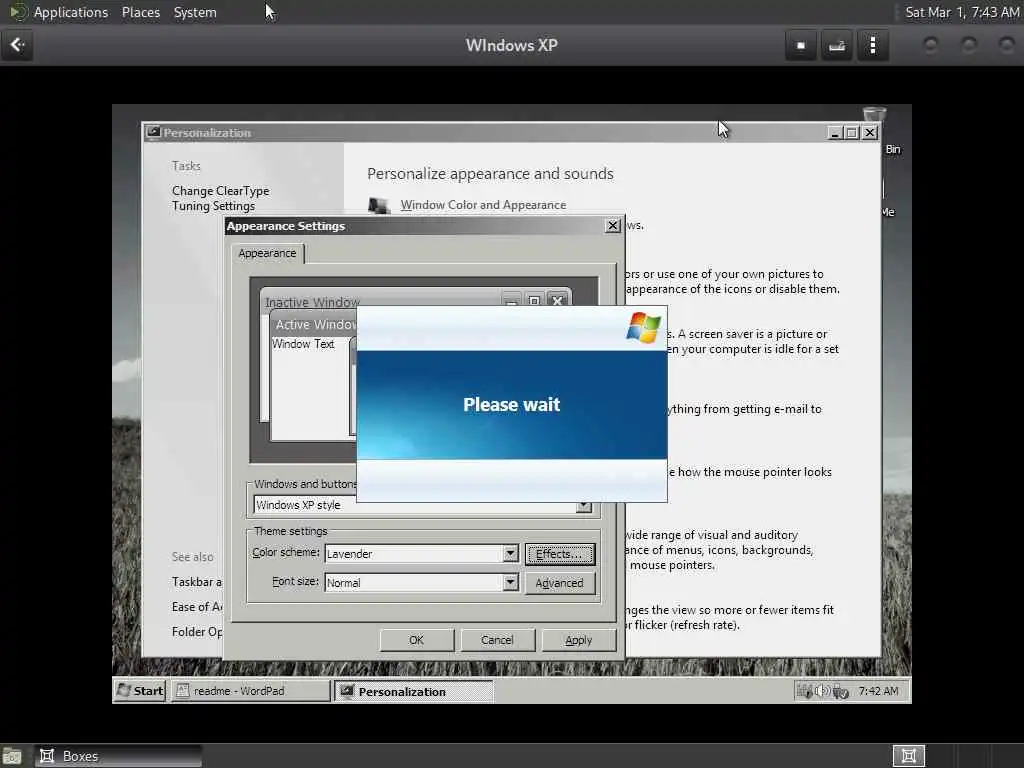Open the Windows XP Start button
The image size is (1024, 768).
(x=140, y=691)
